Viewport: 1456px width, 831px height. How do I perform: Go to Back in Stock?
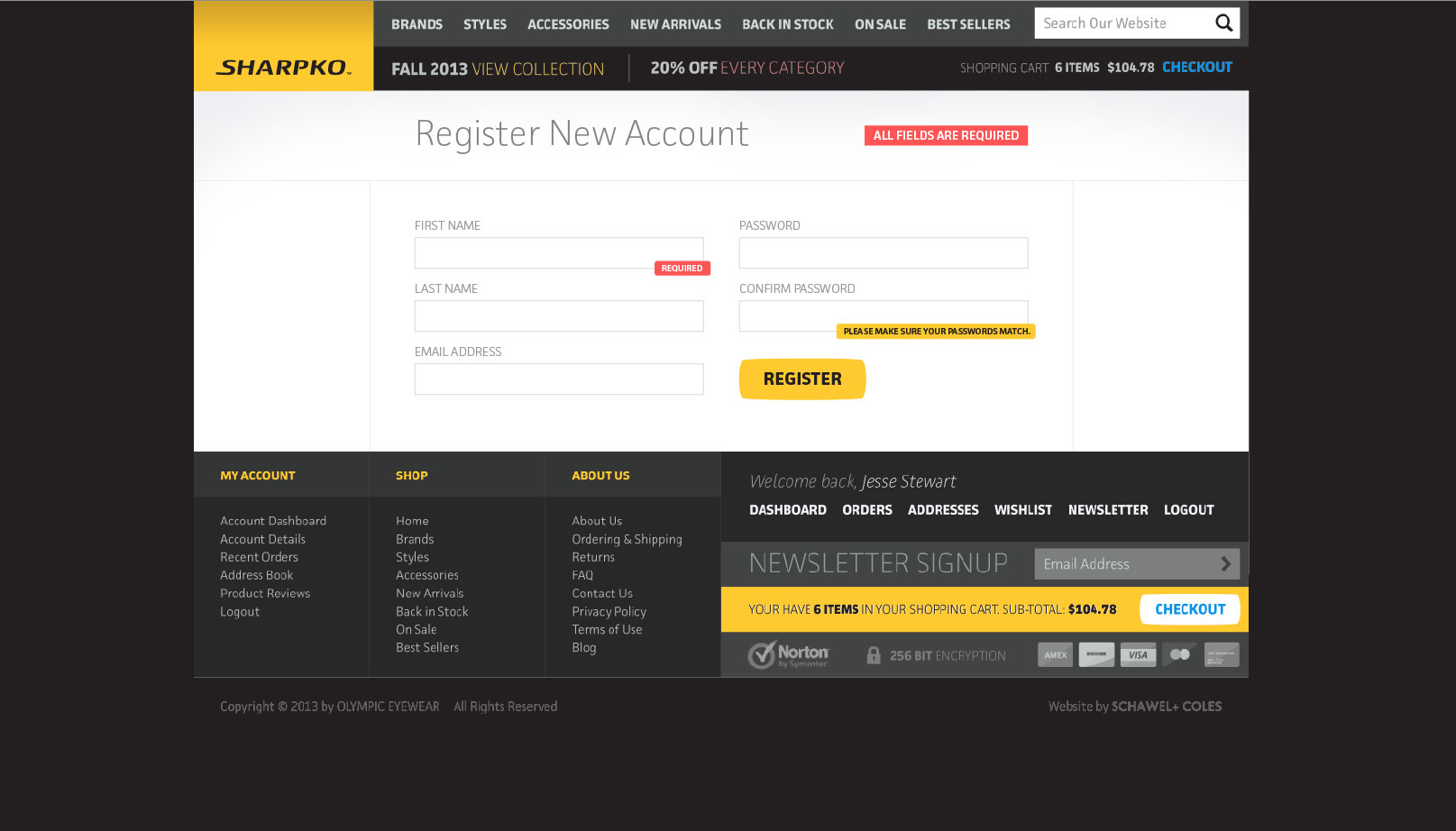pos(788,24)
